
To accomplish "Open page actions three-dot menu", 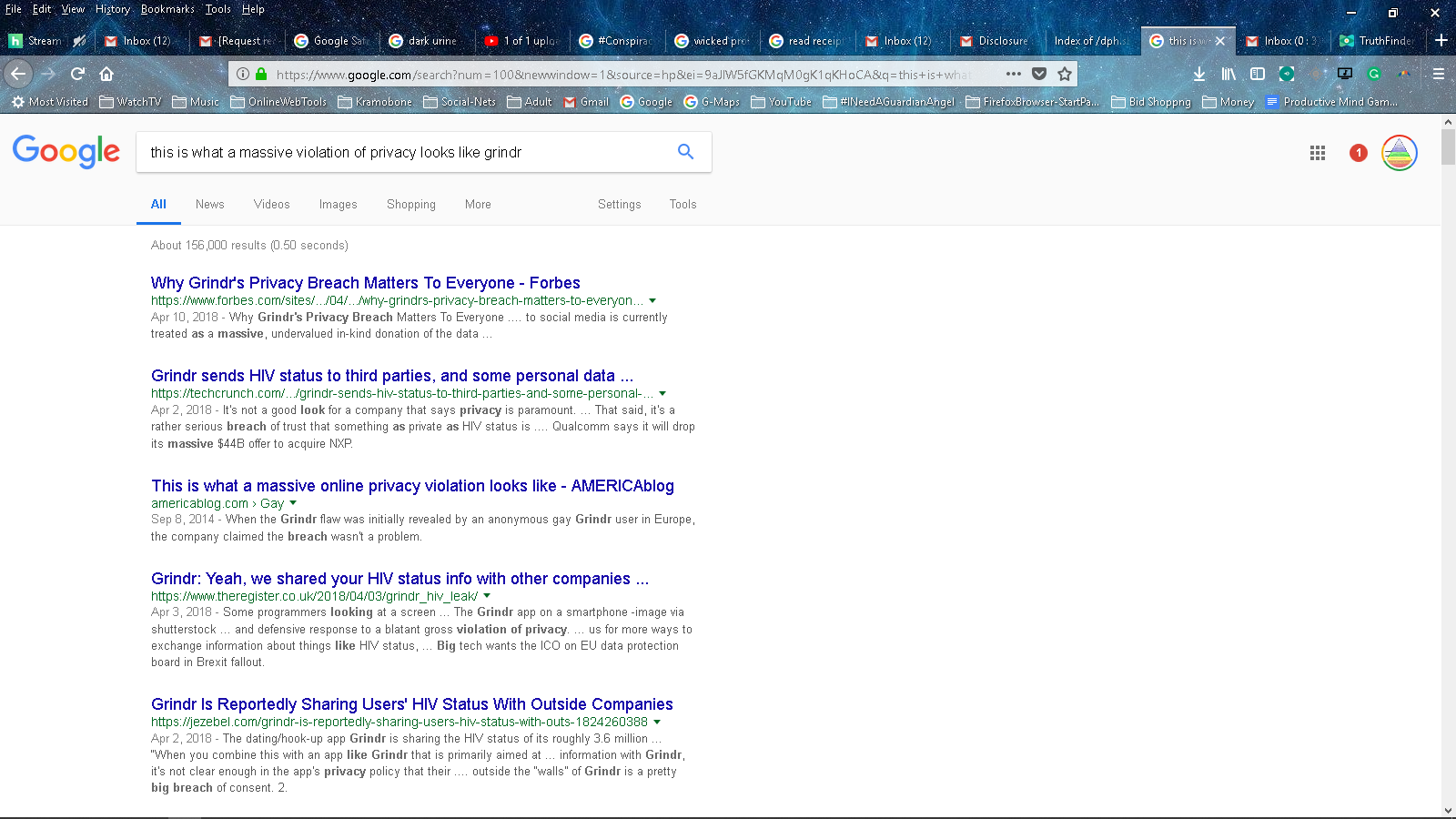I will click(1014, 74).
